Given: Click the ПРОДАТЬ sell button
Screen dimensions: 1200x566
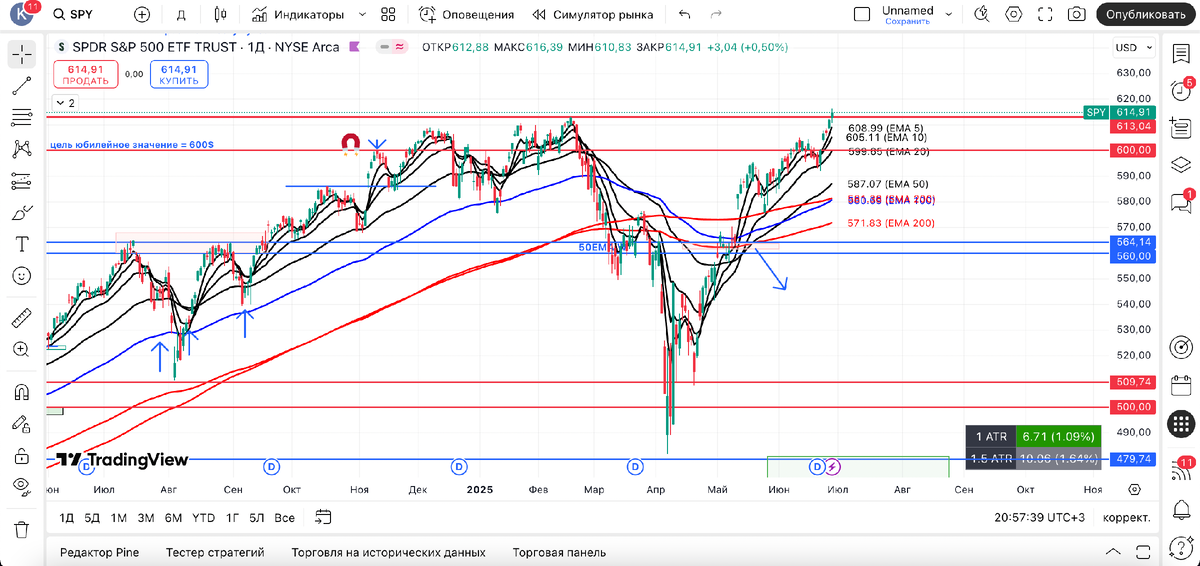Looking at the screenshot, I should coord(87,74).
